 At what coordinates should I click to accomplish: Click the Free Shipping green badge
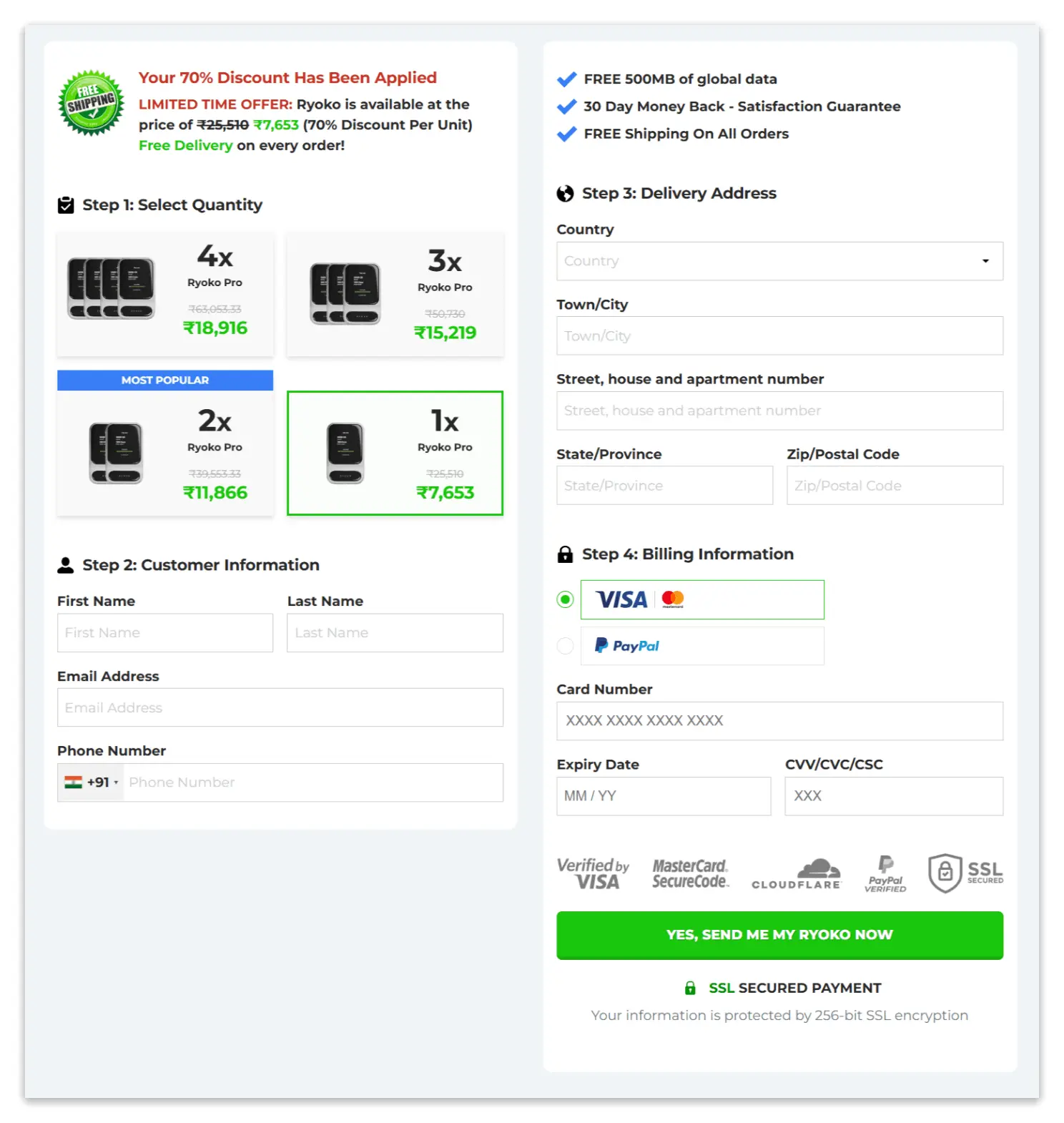pyautogui.click(x=91, y=103)
